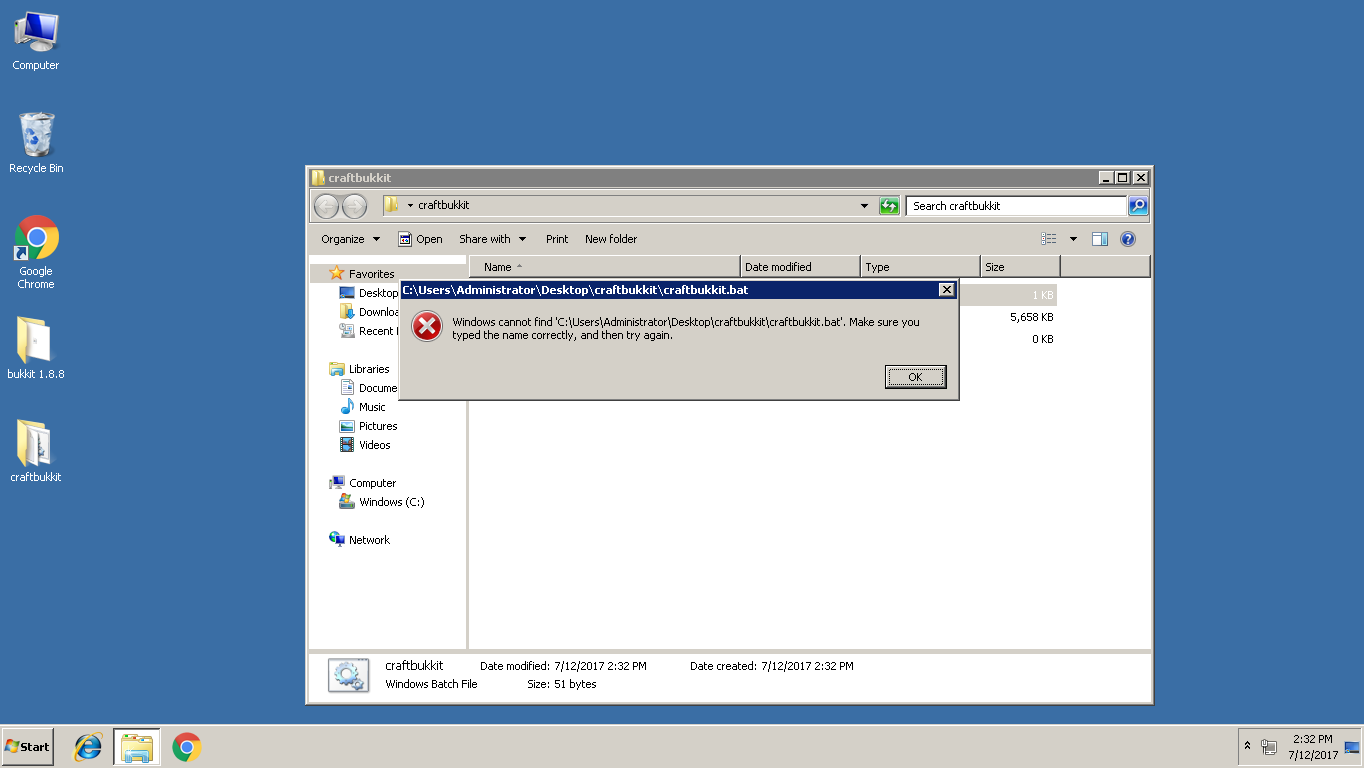Image resolution: width=1364 pixels, height=768 pixels.
Task: Open Desktop under Favorites
Action: [378, 293]
